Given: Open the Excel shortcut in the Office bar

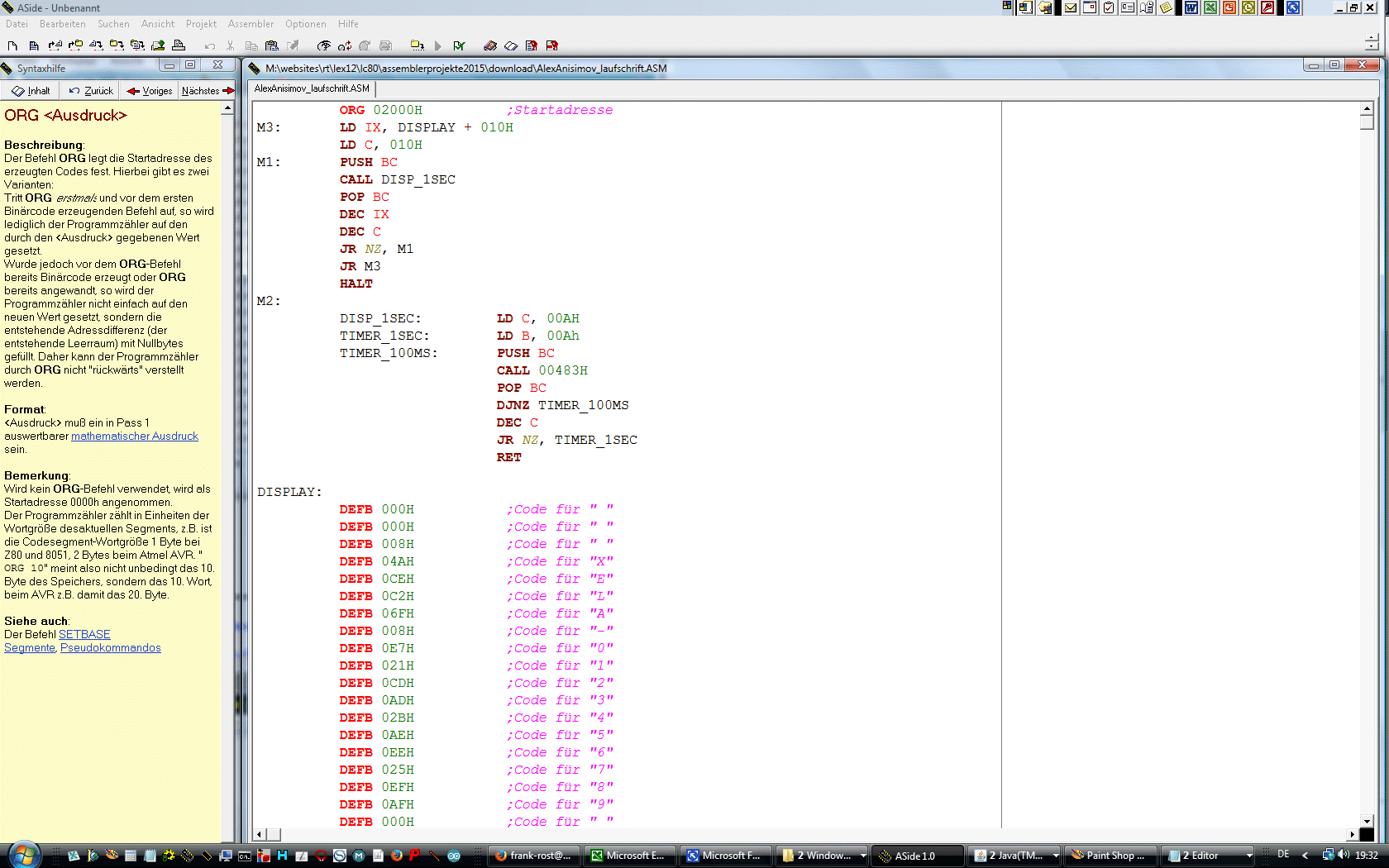Looking at the screenshot, I should pyautogui.click(x=1210, y=7).
